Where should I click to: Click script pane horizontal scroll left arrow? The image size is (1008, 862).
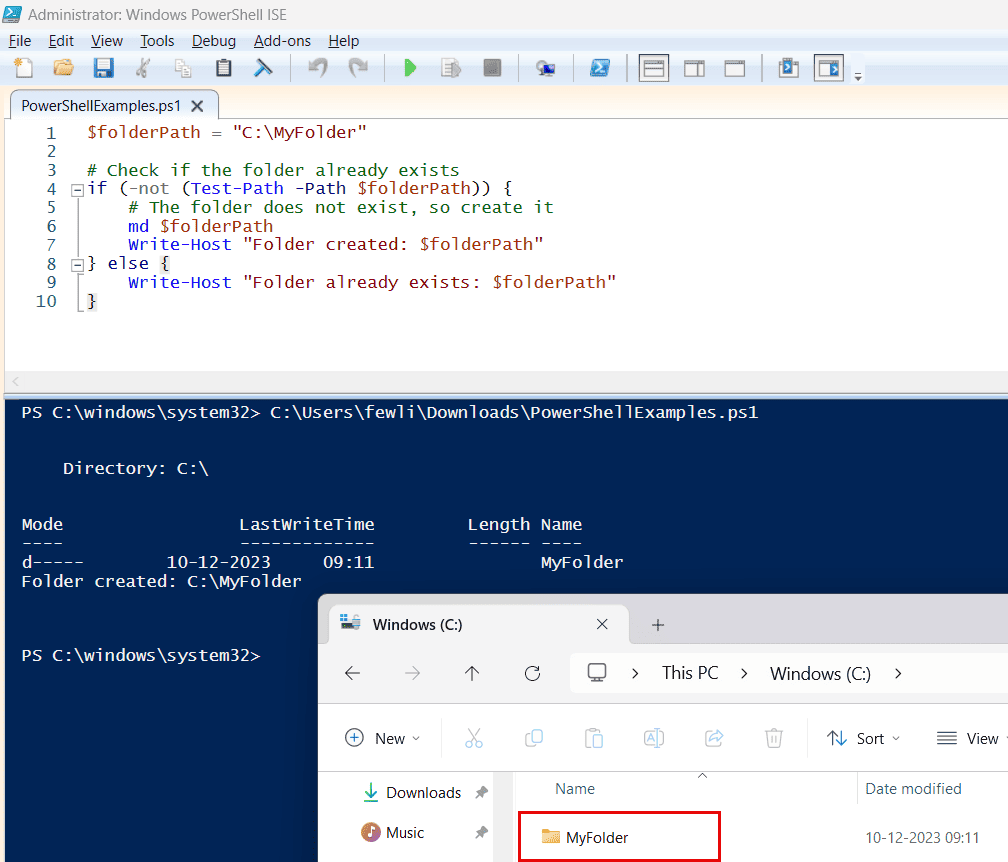coord(15,381)
